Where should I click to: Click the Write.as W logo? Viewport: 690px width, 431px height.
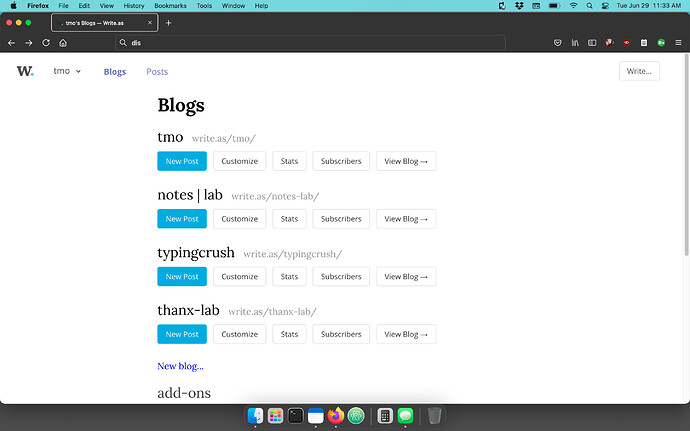coord(25,71)
